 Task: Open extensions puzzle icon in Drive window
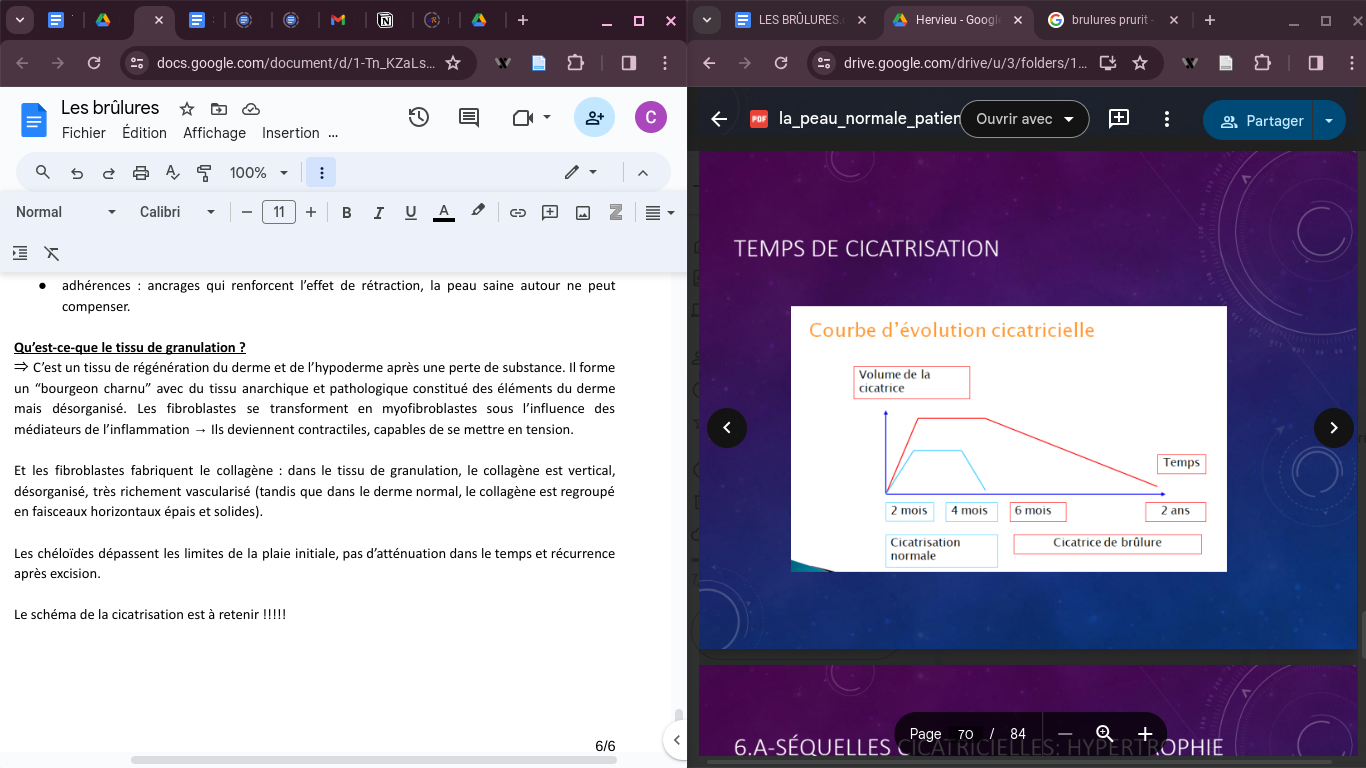[x=1262, y=63]
